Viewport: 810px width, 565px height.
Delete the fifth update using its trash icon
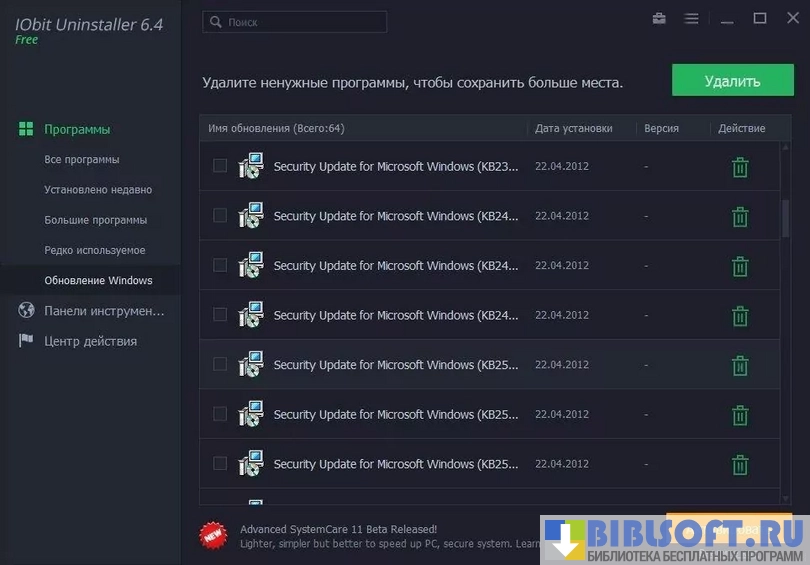point(740,365)
